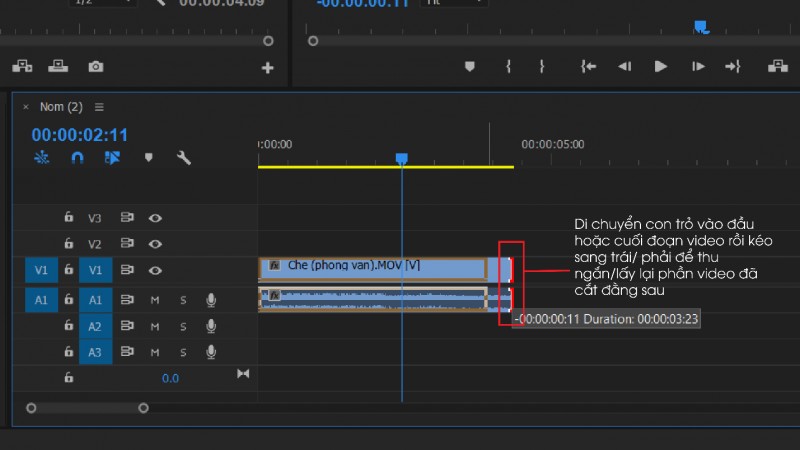Click the timeline timecode 00:00:02:11

tap(80, 135)
